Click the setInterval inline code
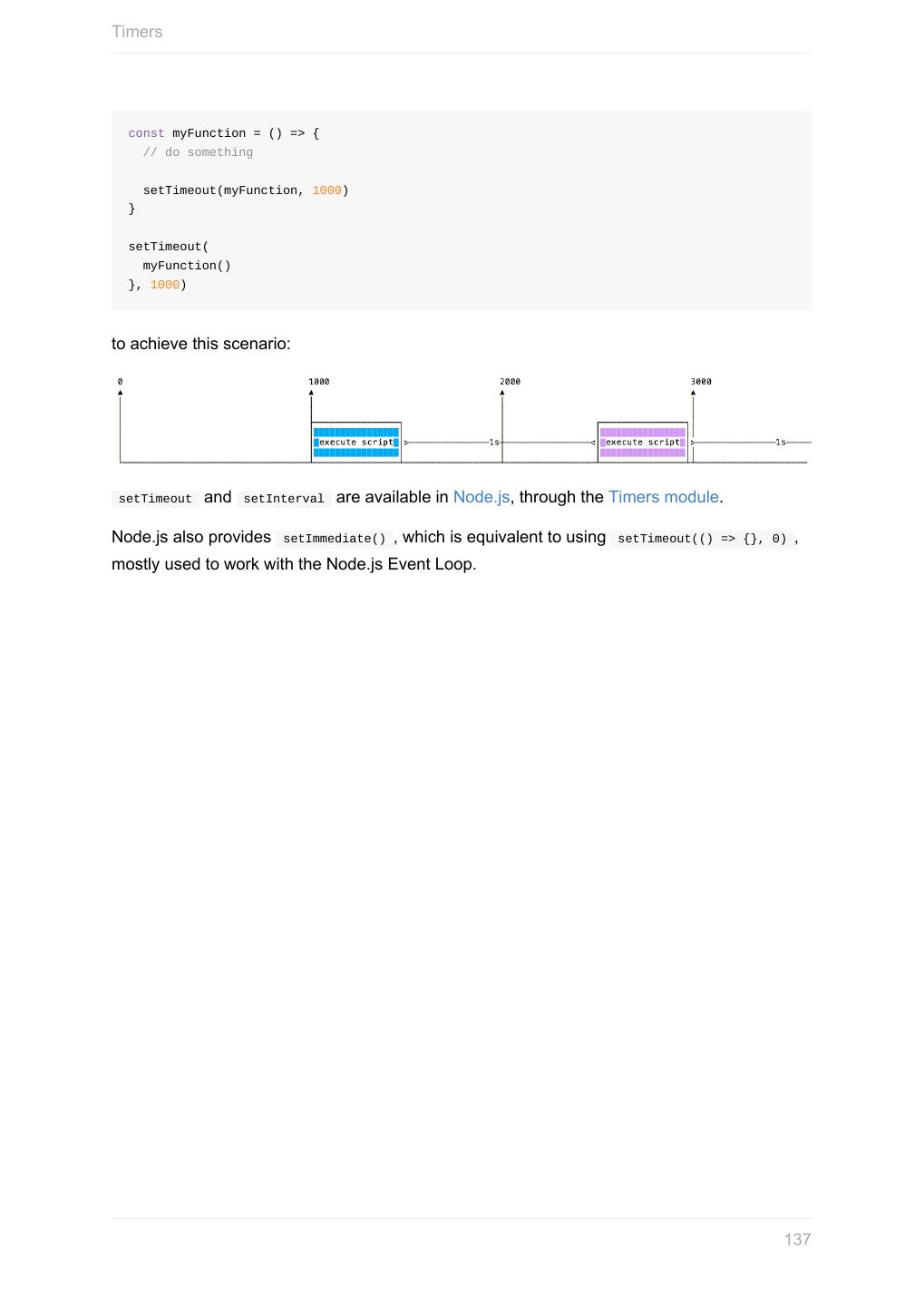 pos(284,499)
